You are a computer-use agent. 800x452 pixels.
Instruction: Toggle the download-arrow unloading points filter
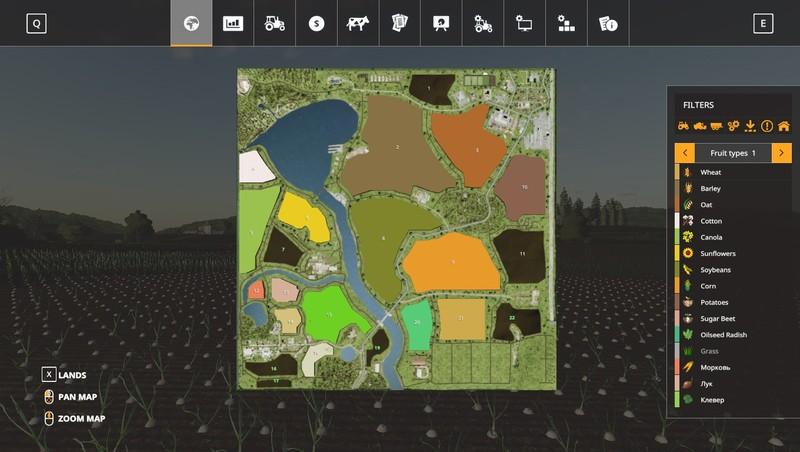tap(750, 126)
